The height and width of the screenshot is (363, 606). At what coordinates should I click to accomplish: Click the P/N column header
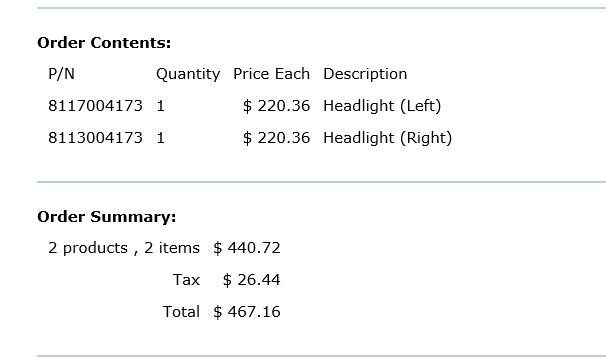pyautogui.click(x=61, y=74)
